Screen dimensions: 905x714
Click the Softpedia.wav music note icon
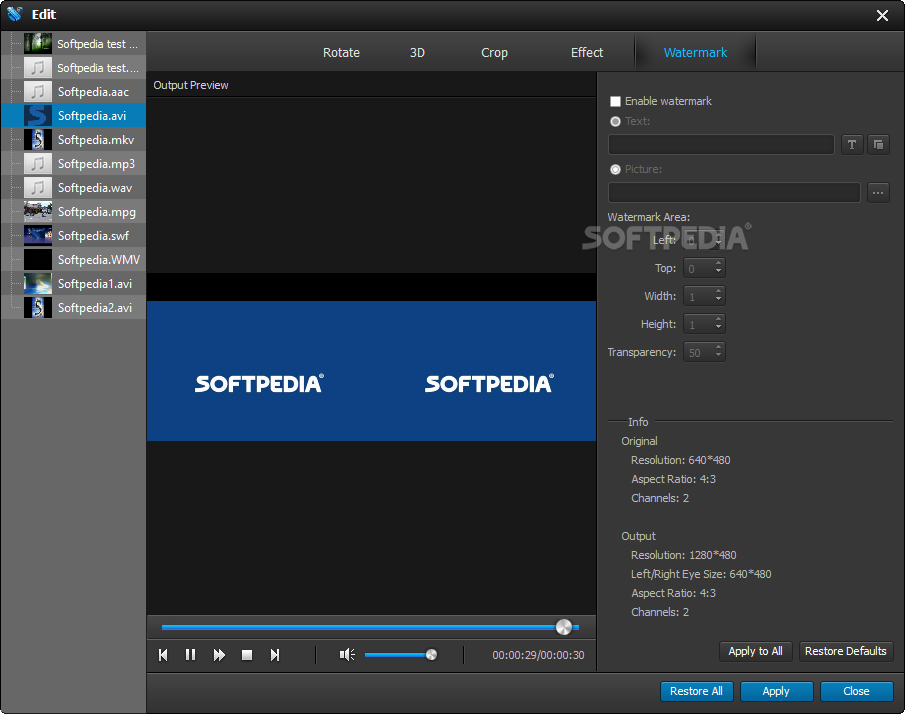pos(38,188)
